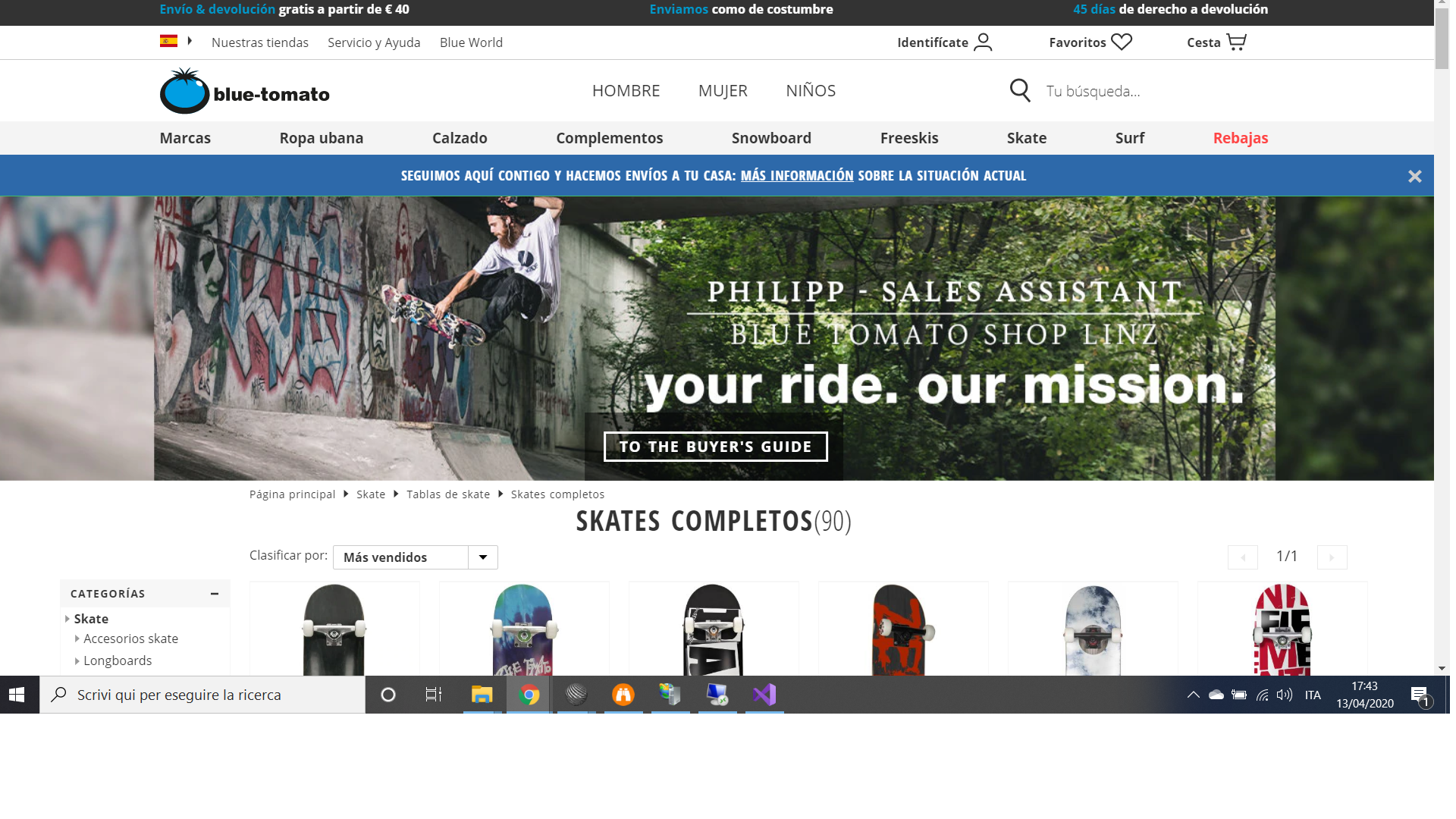The height and width of the screenshot is (819, 1456).
Task: Go to Página principal breadcrumb
Action: click(292, 494)
